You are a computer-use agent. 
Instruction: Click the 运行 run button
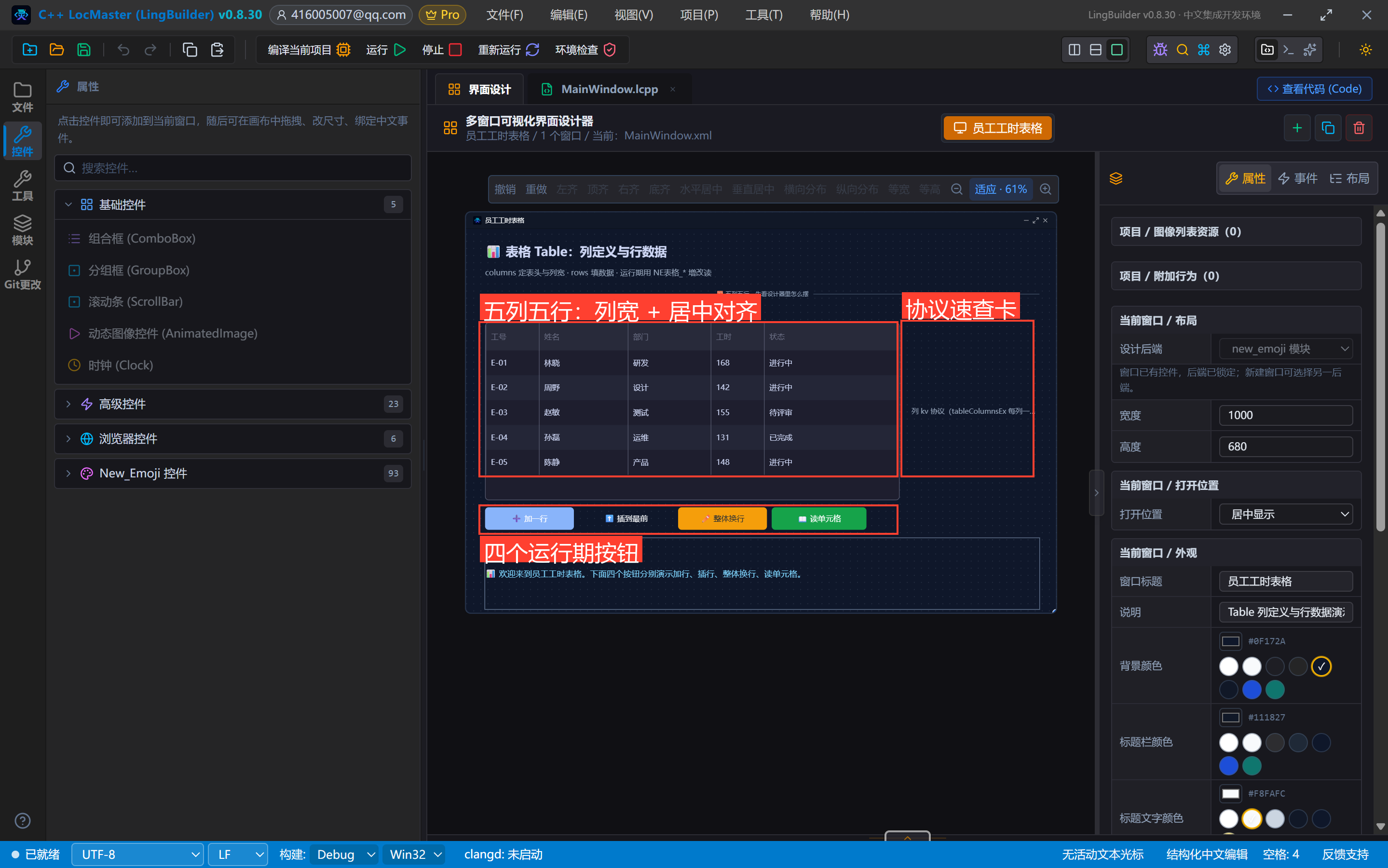pyautogui.click(x=386, y=50)
